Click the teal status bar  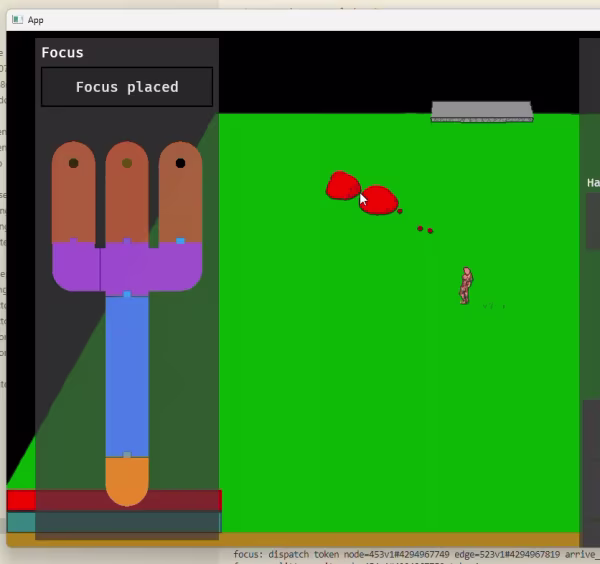coord(114,522)
